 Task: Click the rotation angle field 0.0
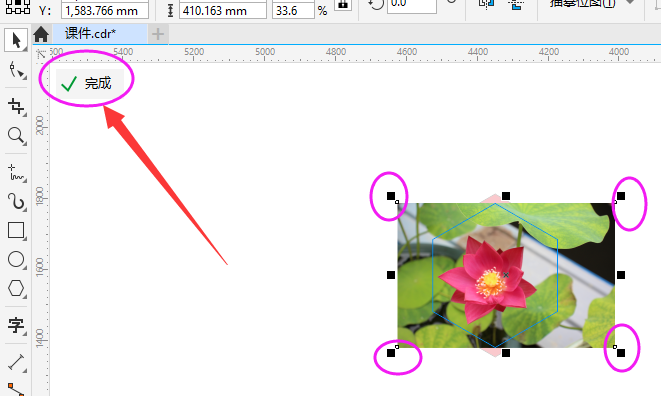(x=411, y=5)
